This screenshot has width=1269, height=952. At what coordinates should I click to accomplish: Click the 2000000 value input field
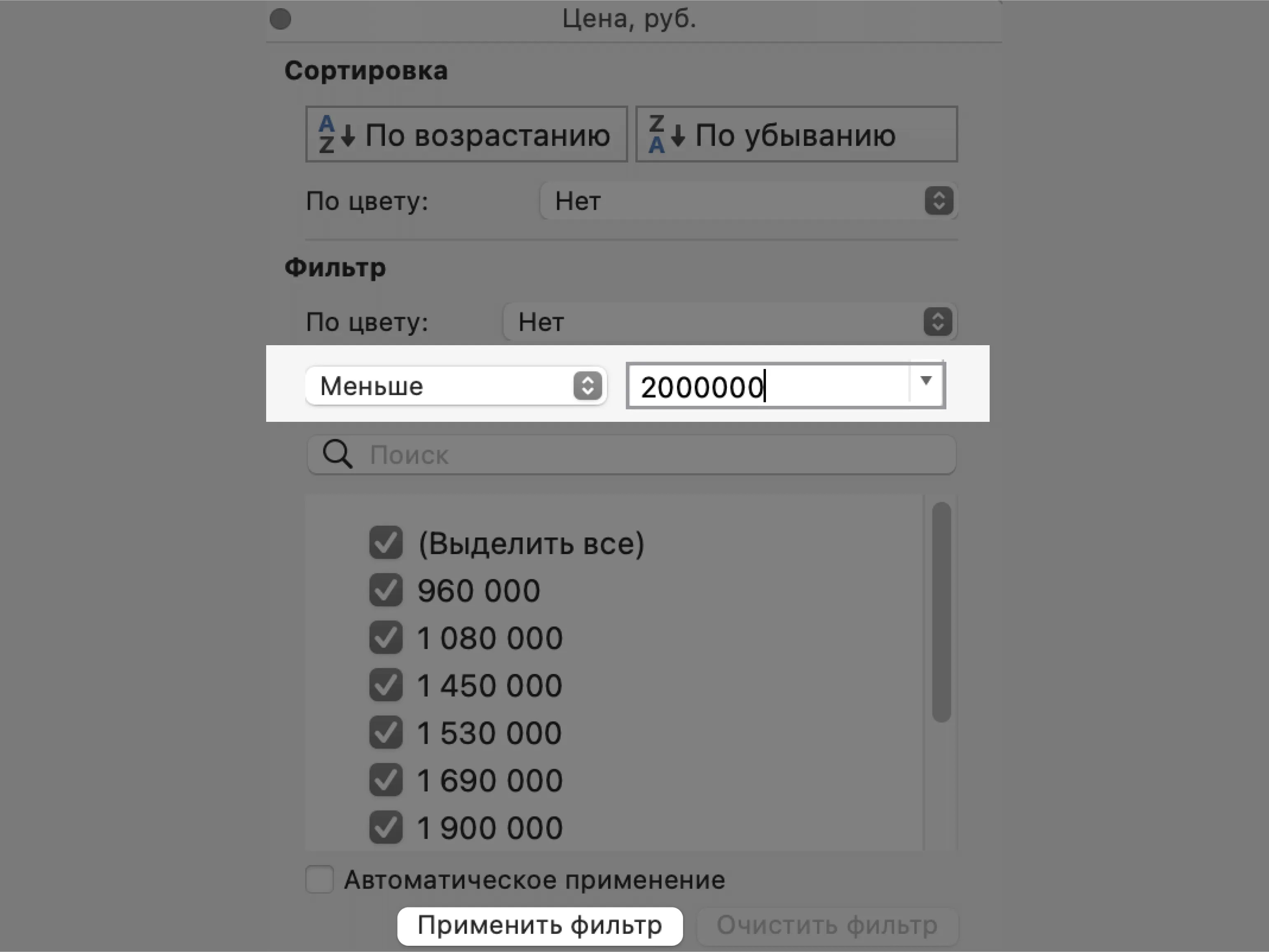coord(769,386)
